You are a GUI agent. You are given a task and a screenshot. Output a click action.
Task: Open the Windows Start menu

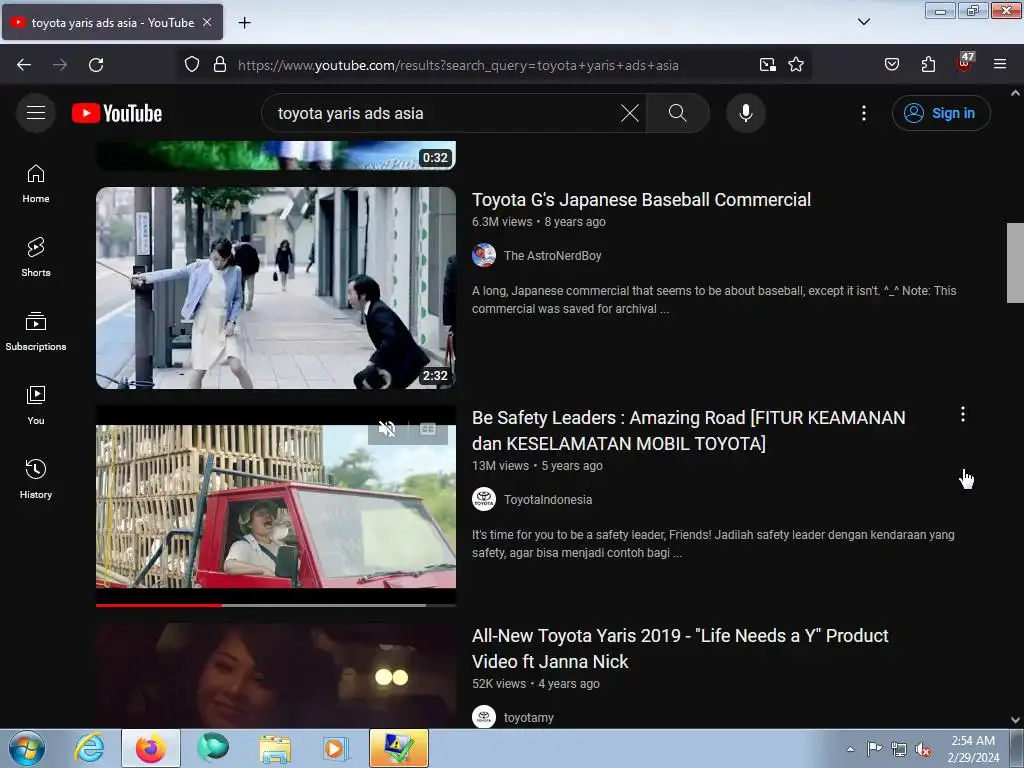[x=27, y=748]
